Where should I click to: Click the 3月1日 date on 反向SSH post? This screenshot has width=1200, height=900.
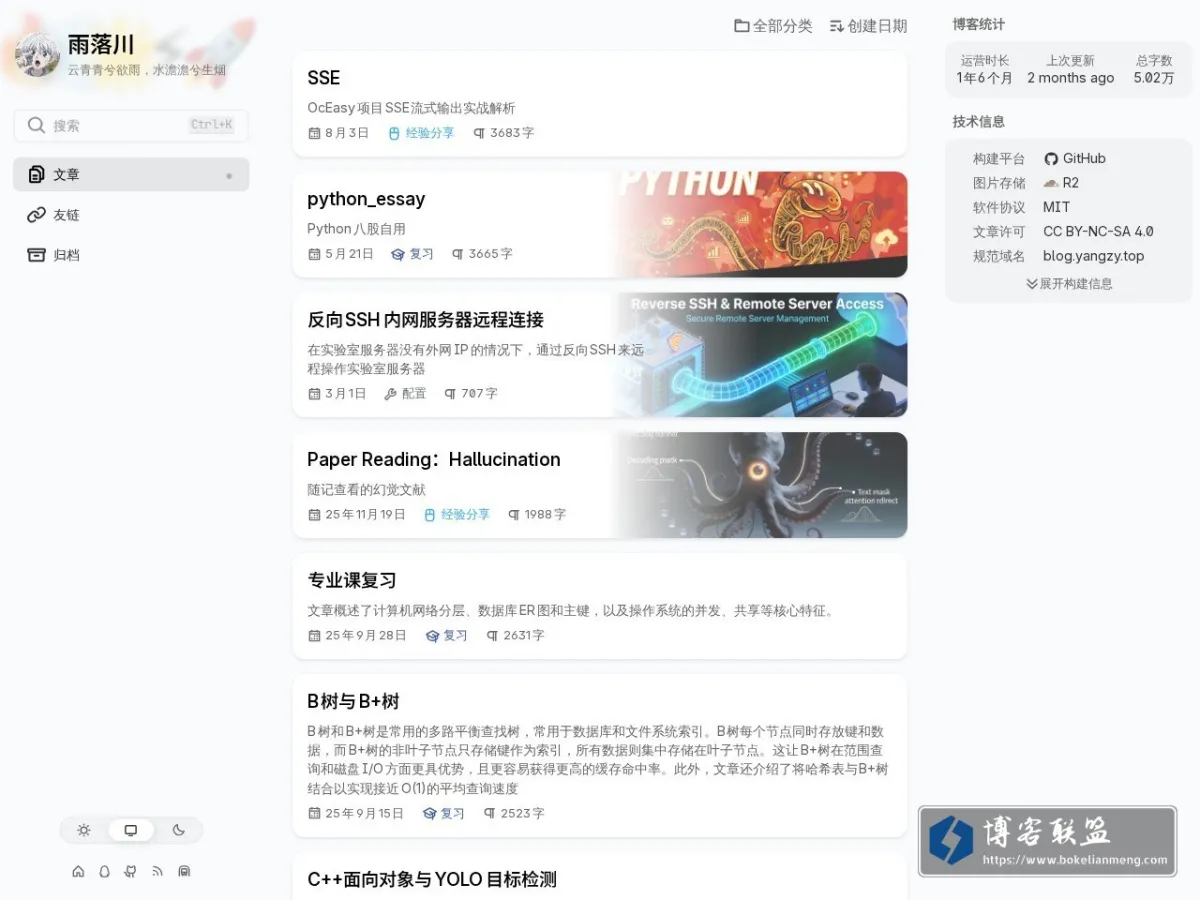[x=337, y=394]
